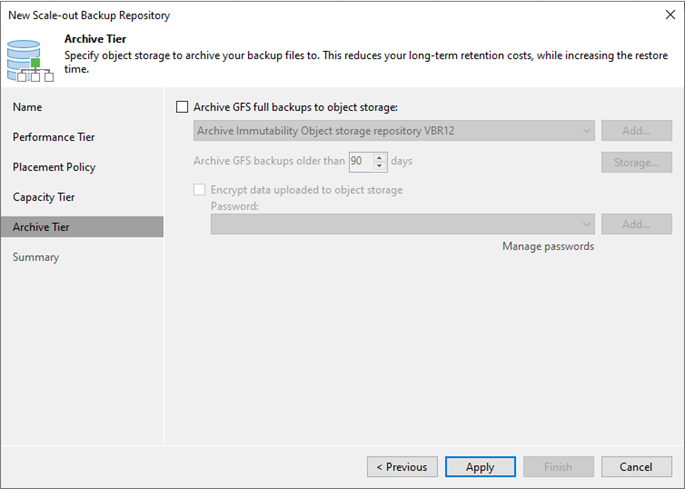The width and height of the screenshot is (685, 489).
Task: Enable Archive GFS full backups checkbox
Action: pyautogui.click(x=182, y=107)
